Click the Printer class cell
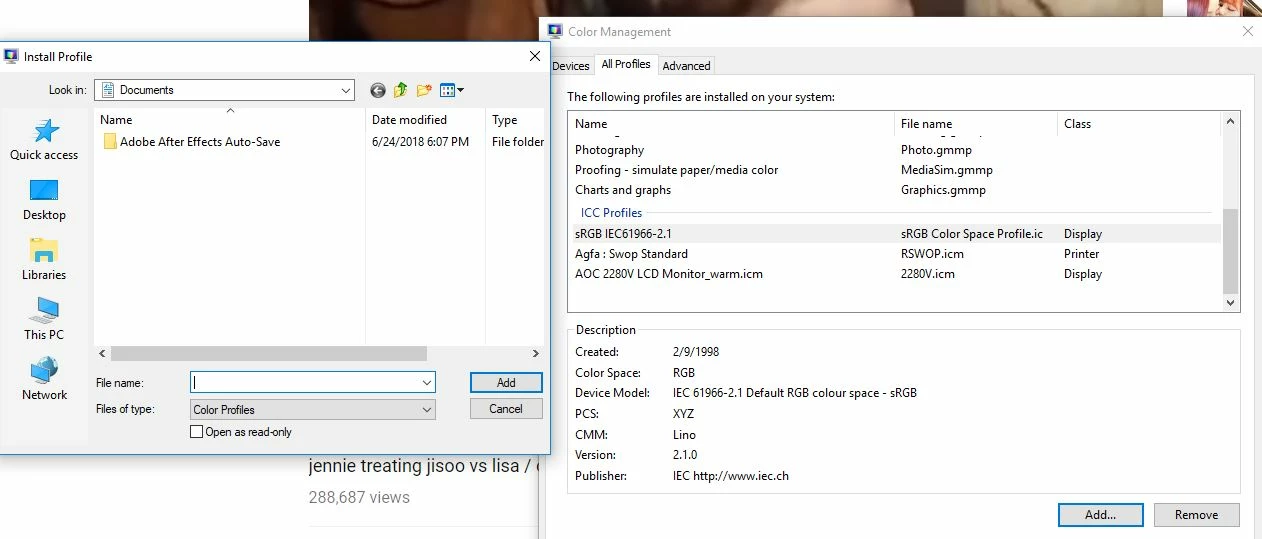The width and height of the screenshot is (1262, 539). coord(1083,254)
